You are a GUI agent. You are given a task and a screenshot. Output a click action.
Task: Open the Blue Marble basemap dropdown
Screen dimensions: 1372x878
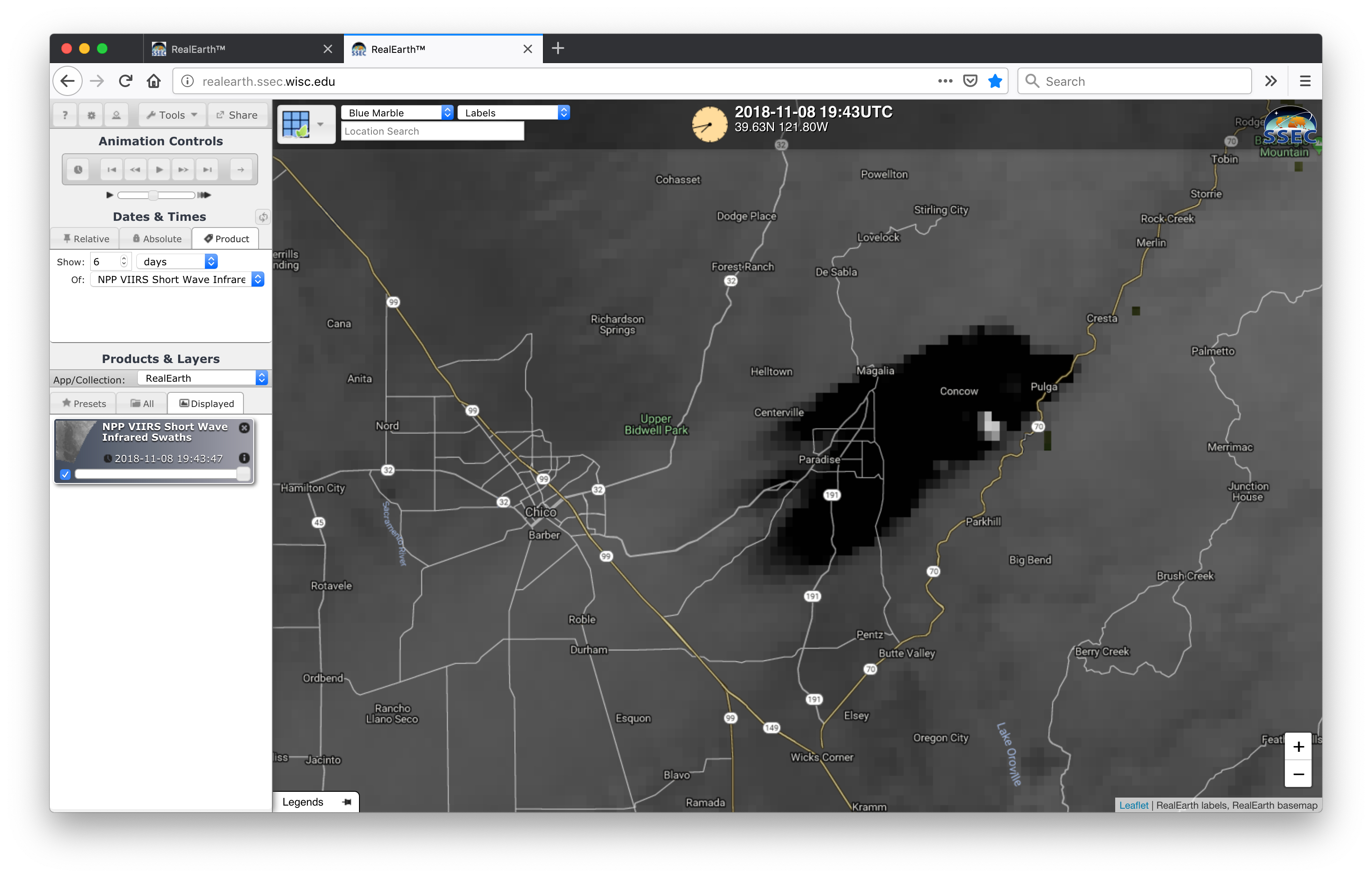click(x=397, y=112)
